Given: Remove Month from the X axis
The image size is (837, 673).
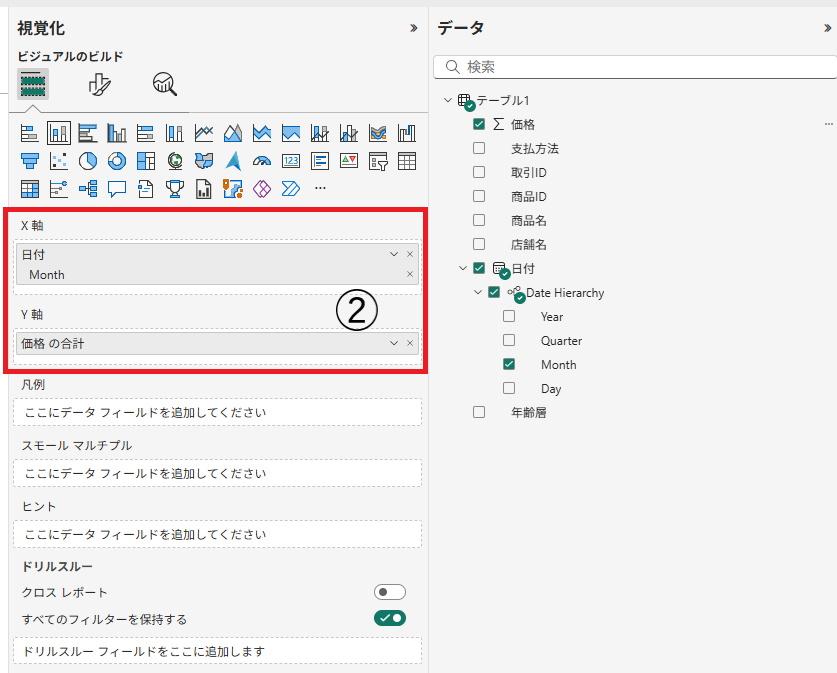Looking at the screenshot, I should pos(409,274).
